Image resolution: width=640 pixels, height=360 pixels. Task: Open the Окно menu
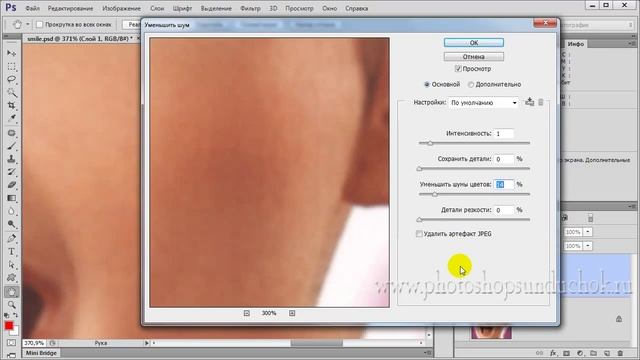pyautogui.click(x=329, y=8)
